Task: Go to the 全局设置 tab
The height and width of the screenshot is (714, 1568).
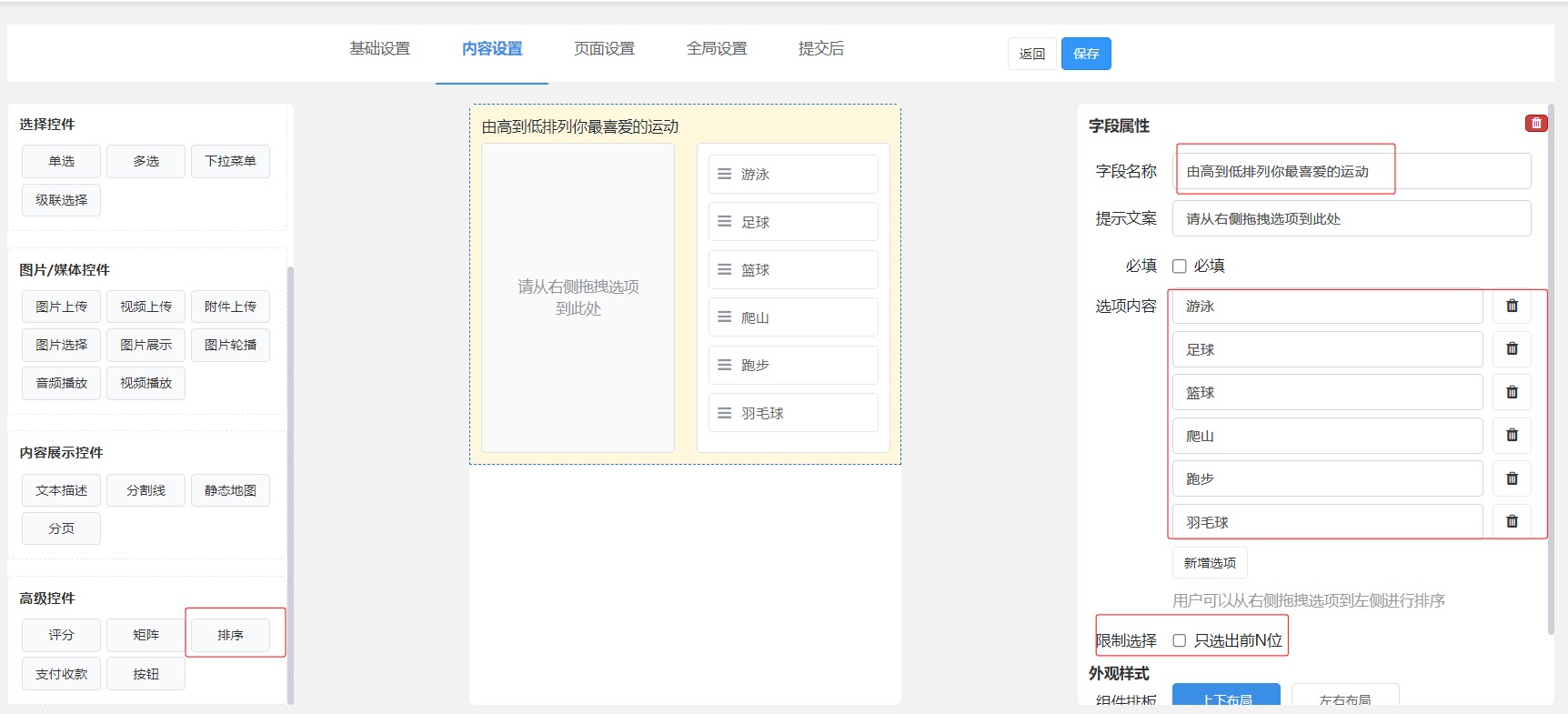Action: 717,49
